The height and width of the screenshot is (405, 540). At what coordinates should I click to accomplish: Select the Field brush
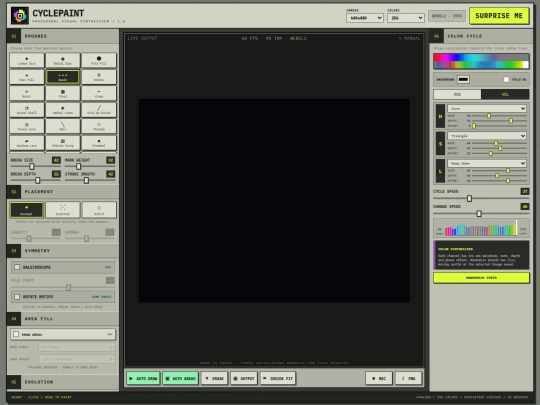[63, 93]
